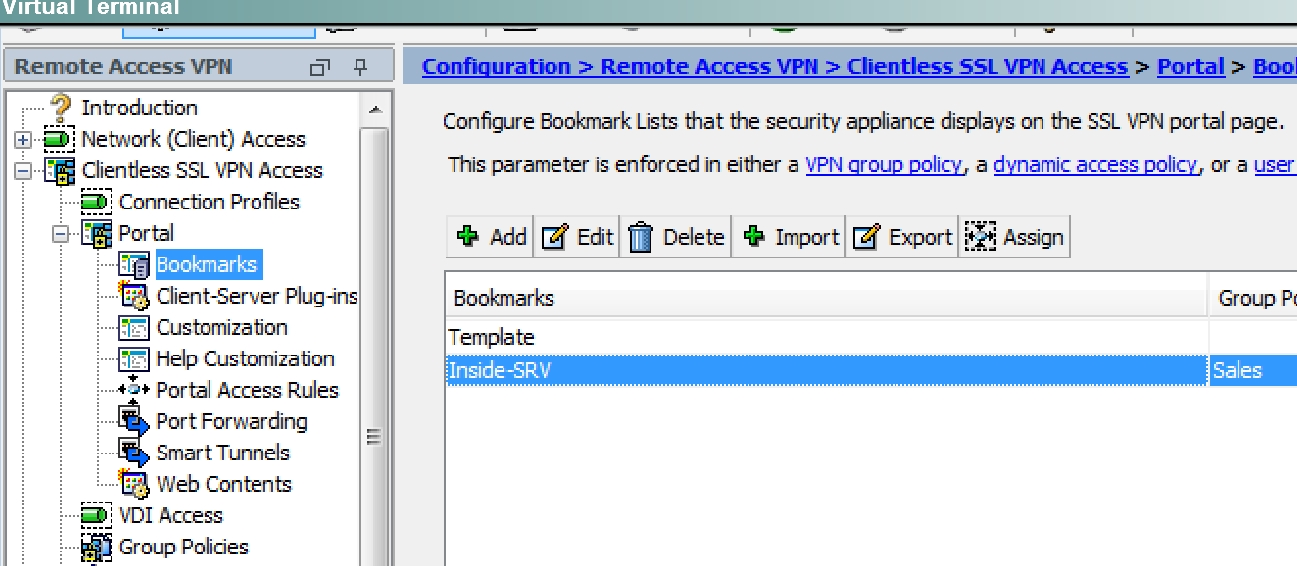Image resolution: width=1297 pixels, height=566 pixels.
Task: Delete the selected bookmark list
Action: tap(677, 237)
